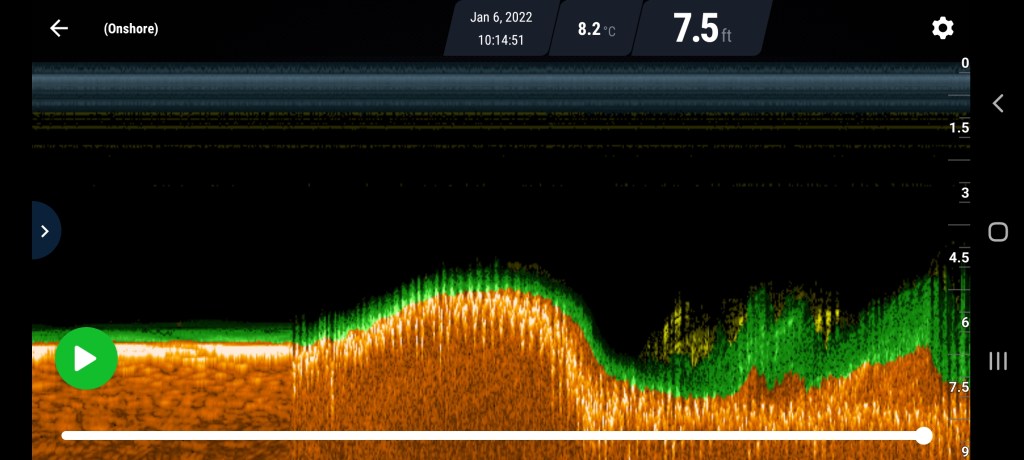Click the middle of the playback timeline track

(492, 436)
